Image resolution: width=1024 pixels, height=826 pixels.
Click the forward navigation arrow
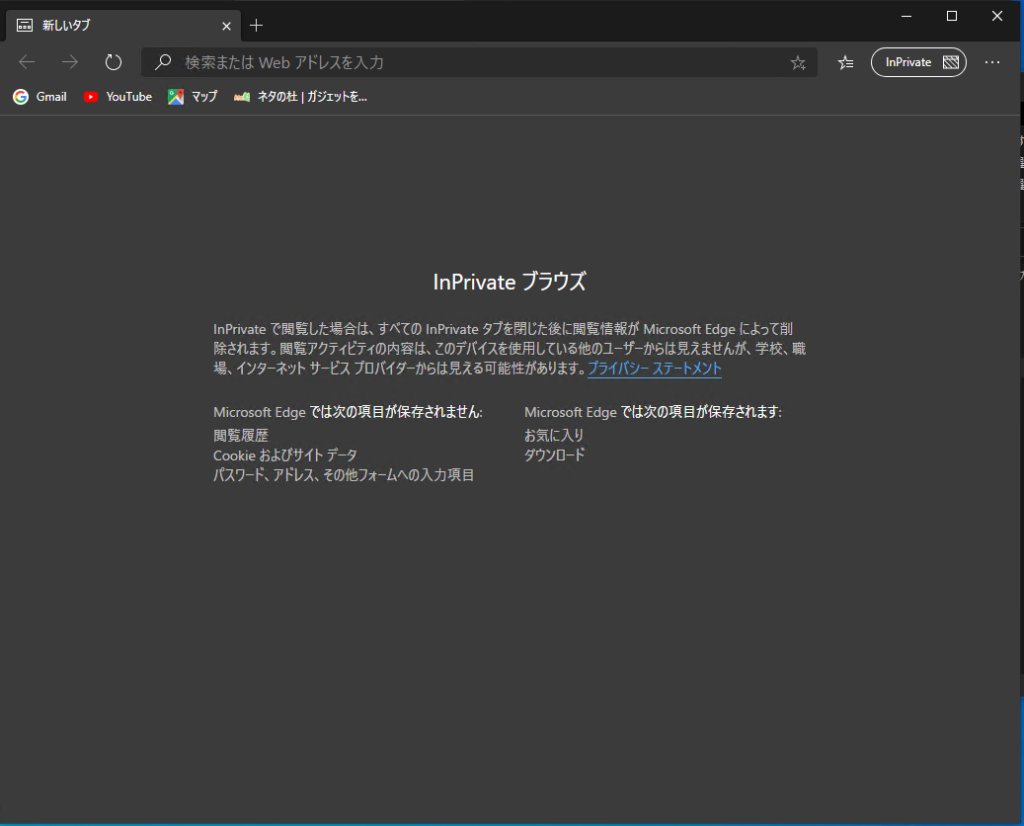pos(70,62)
